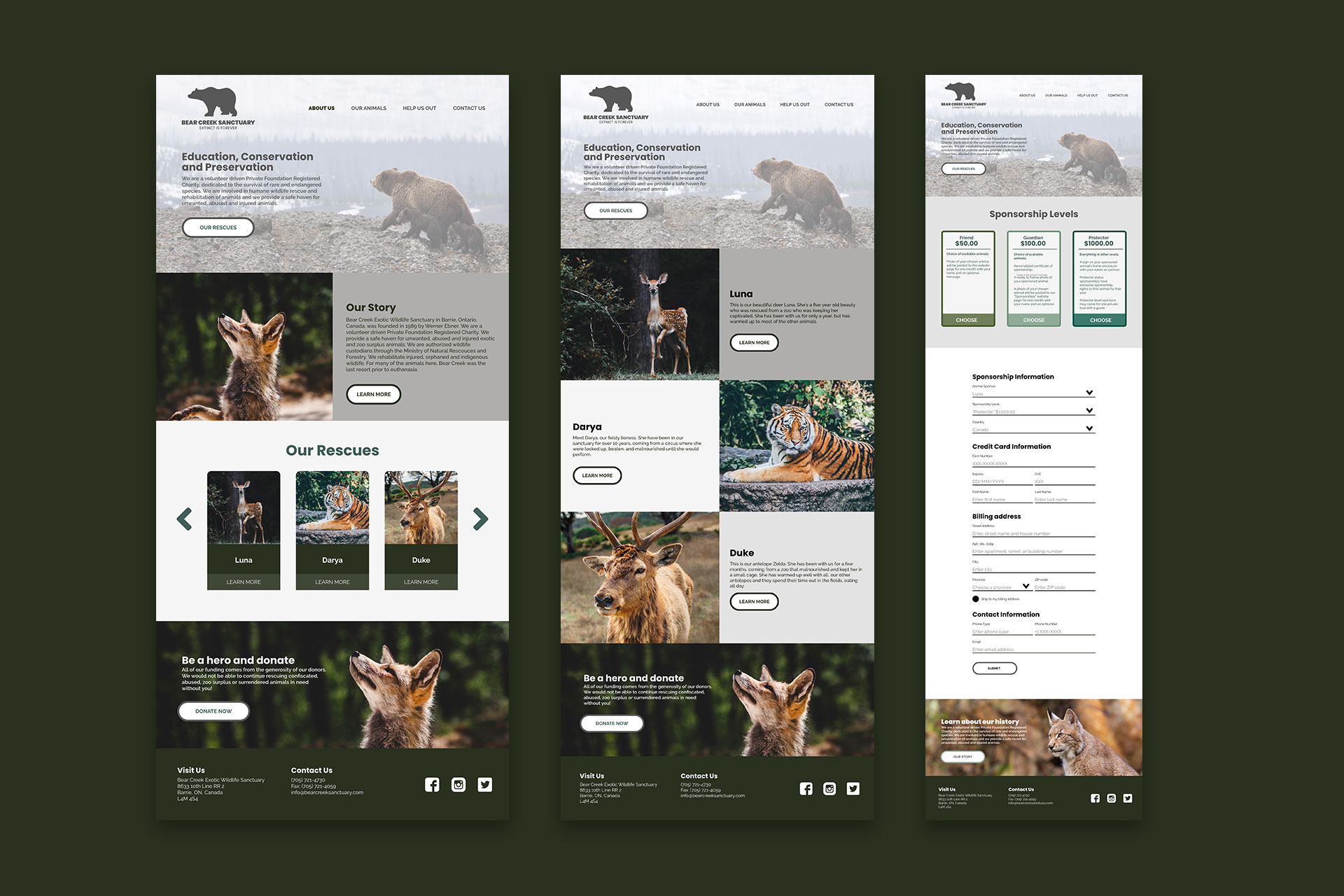
Task: Click Help Us Out in the sponsorship page mockup nav
Action: [1087, 95]
